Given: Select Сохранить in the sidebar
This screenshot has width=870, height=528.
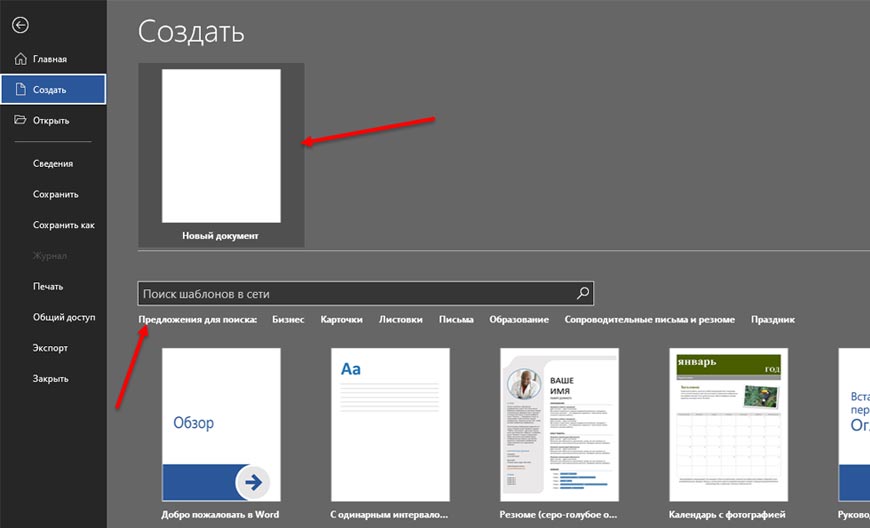Looking at the screenshot, I should [x=55, y=194].
